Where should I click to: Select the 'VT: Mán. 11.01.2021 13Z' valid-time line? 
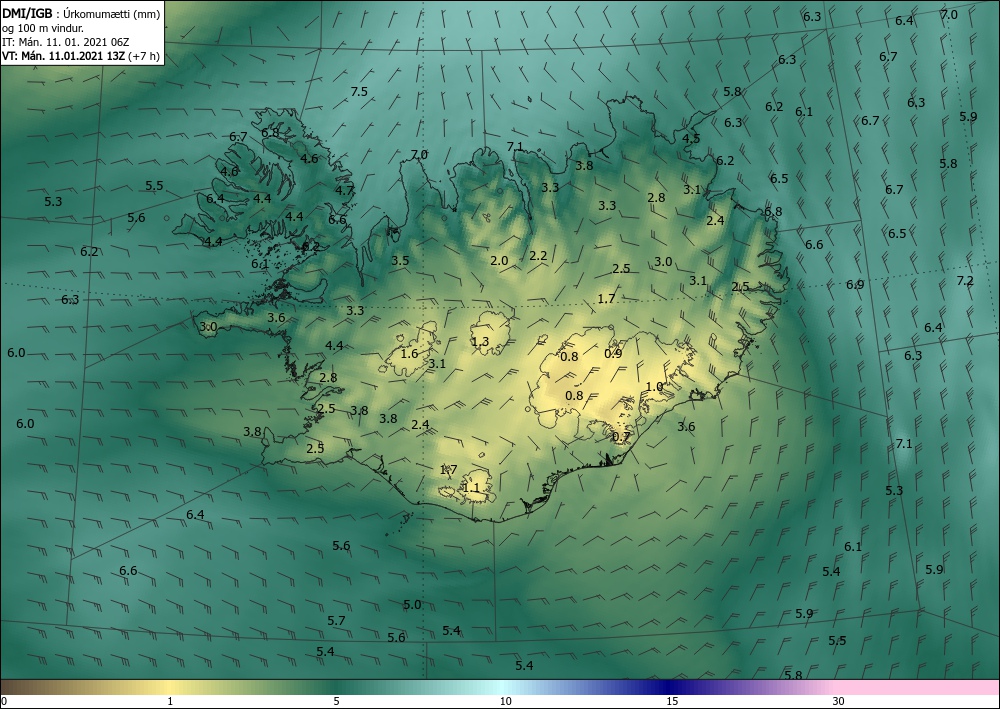point(64,56)
